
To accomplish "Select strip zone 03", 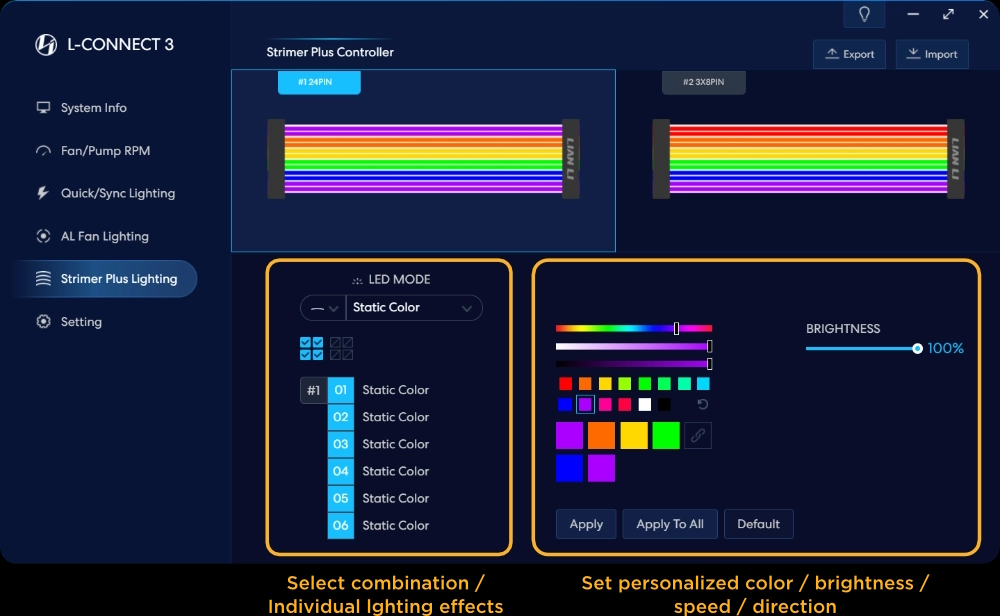I will tap(341, 444).
